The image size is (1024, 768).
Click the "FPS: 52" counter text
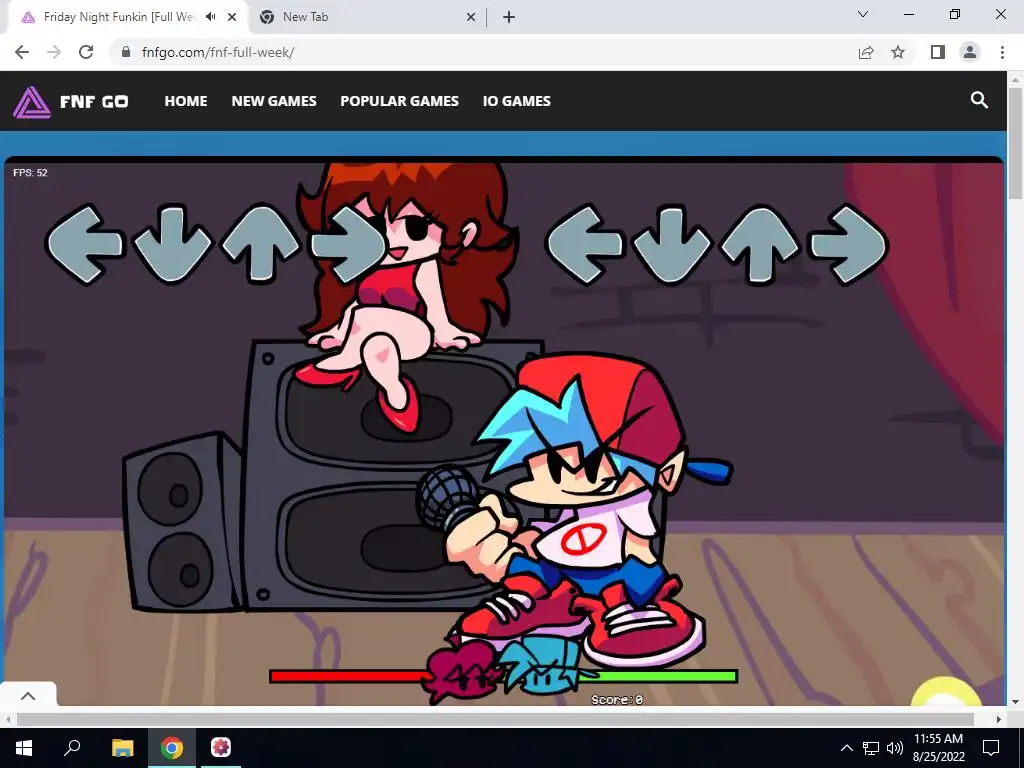tap(30, 173)
